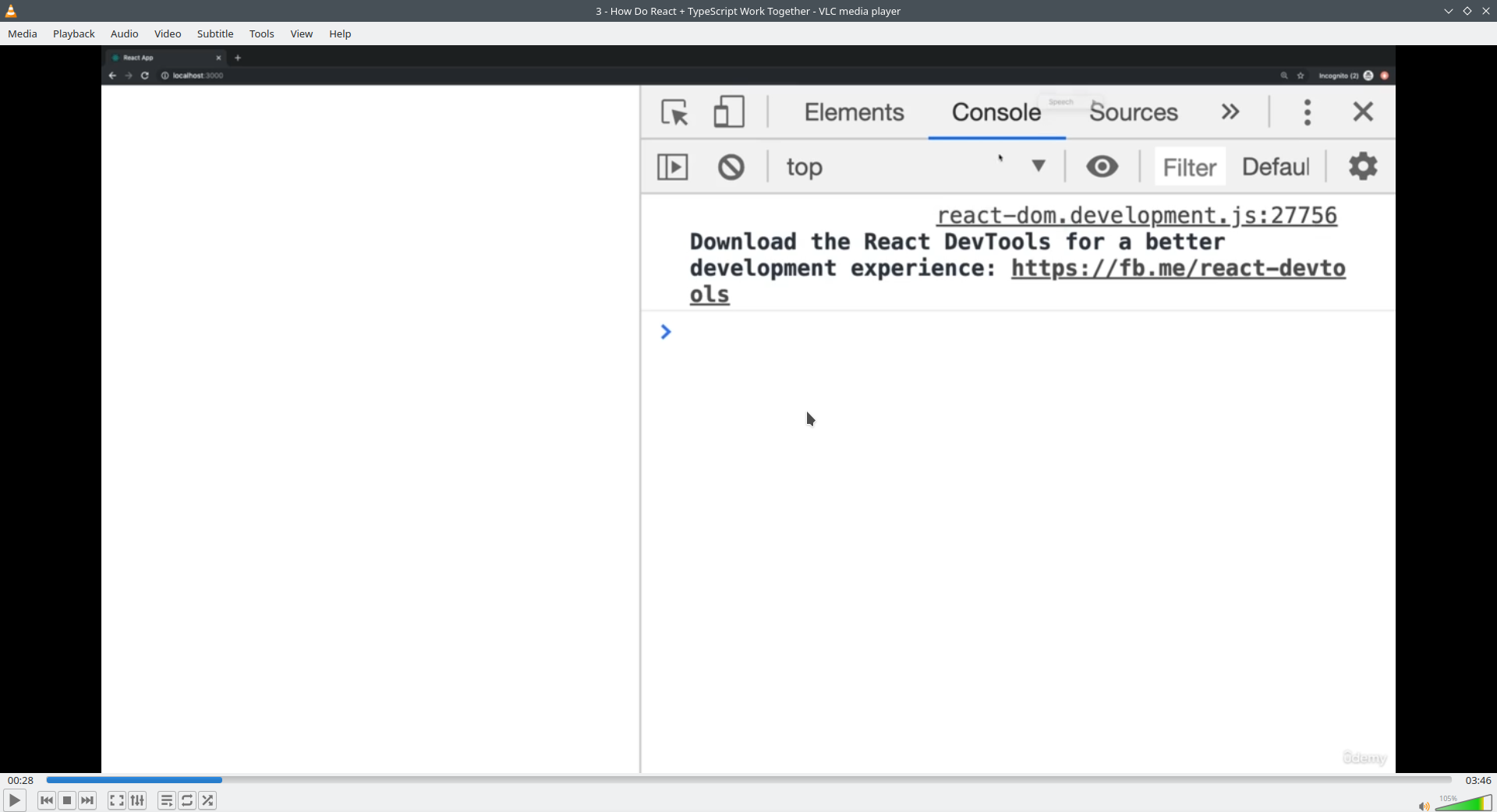1497x812 pixels.
Task: Click the console prompt chevron
Action: coord(666,332)
